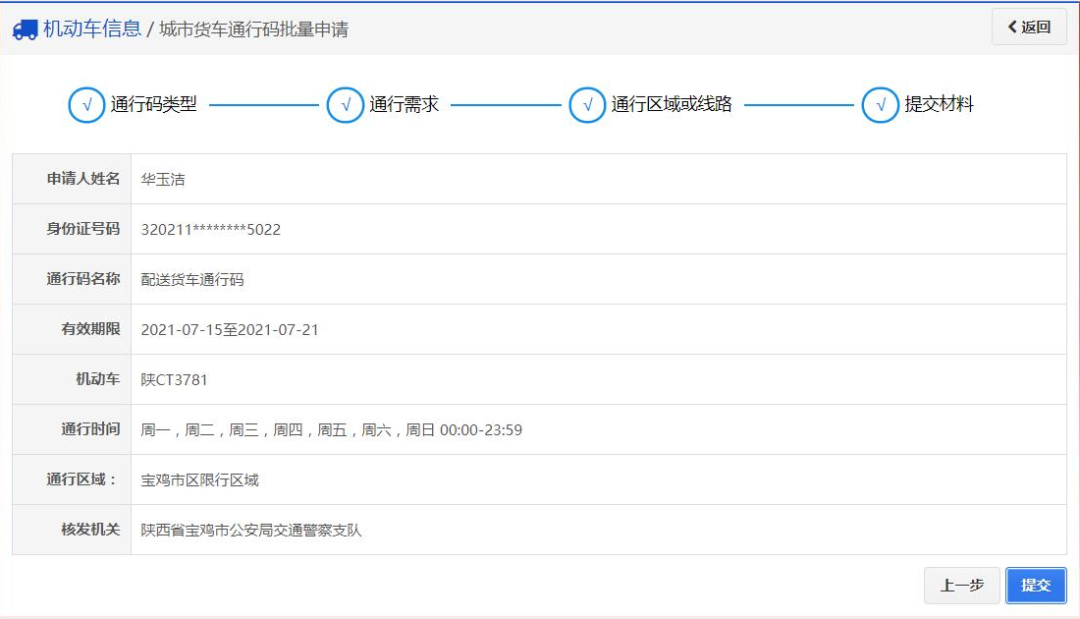Click the issuing authority 陕西省宝鸡市公安局交通警察支队

(x=251, y=530)
